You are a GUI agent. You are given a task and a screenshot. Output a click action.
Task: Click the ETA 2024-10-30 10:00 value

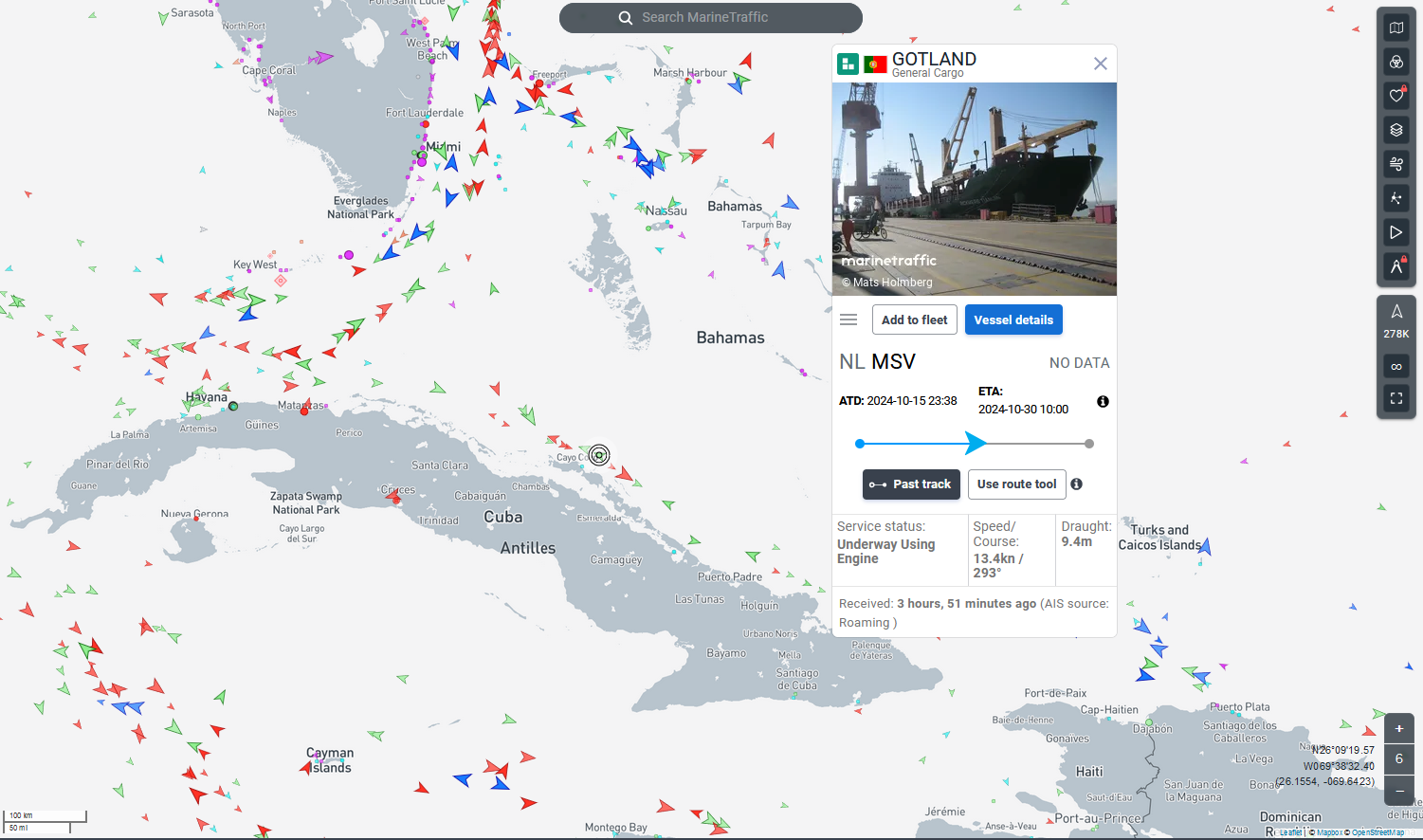(1023, 410)
